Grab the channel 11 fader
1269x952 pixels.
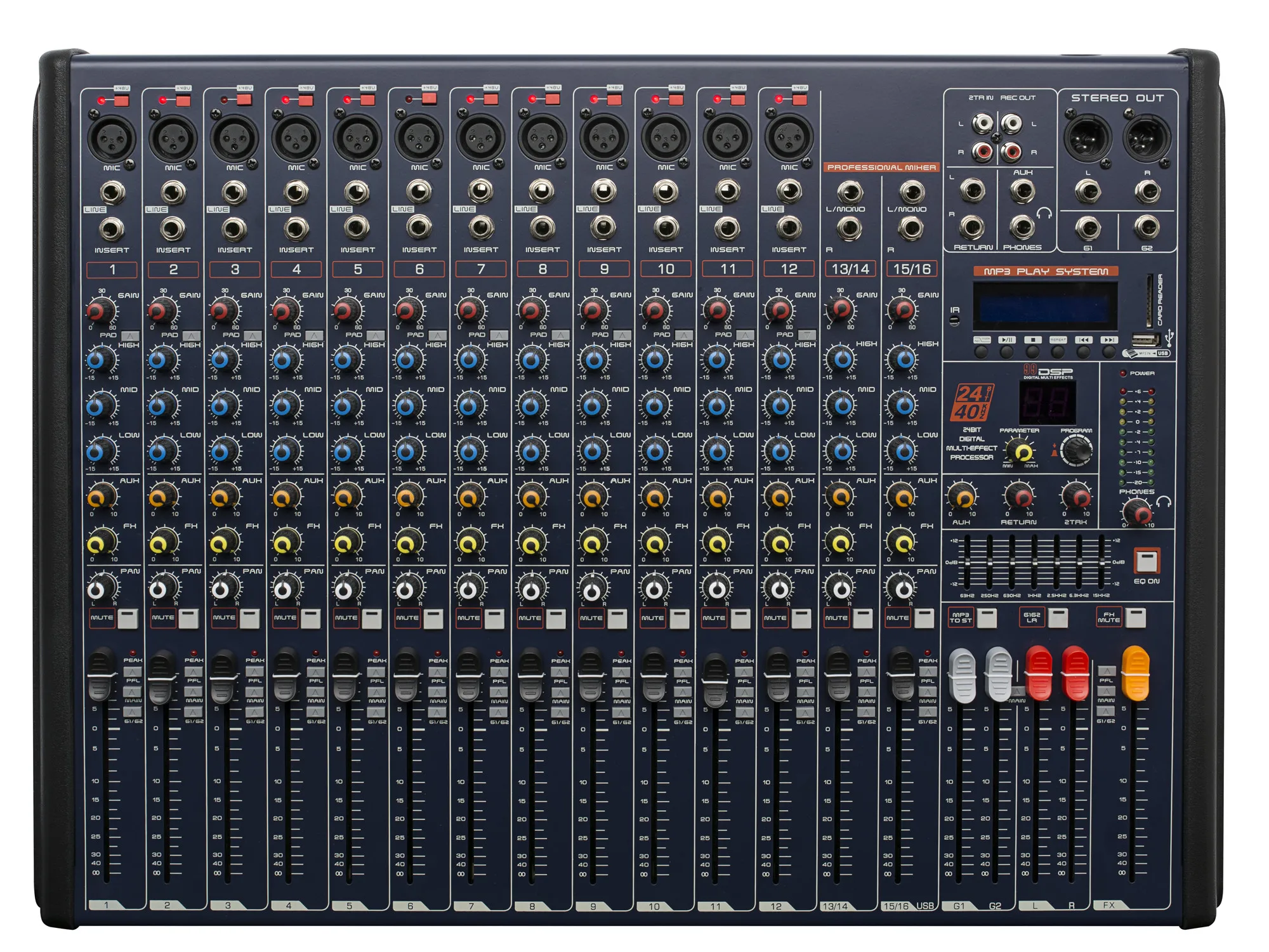coord(716,682)
